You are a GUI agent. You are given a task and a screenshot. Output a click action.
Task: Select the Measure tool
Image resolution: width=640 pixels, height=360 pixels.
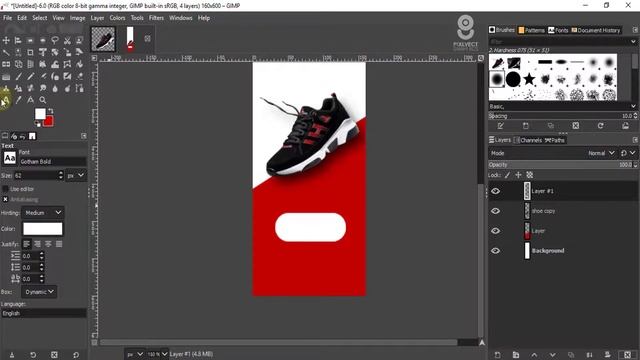30,100
